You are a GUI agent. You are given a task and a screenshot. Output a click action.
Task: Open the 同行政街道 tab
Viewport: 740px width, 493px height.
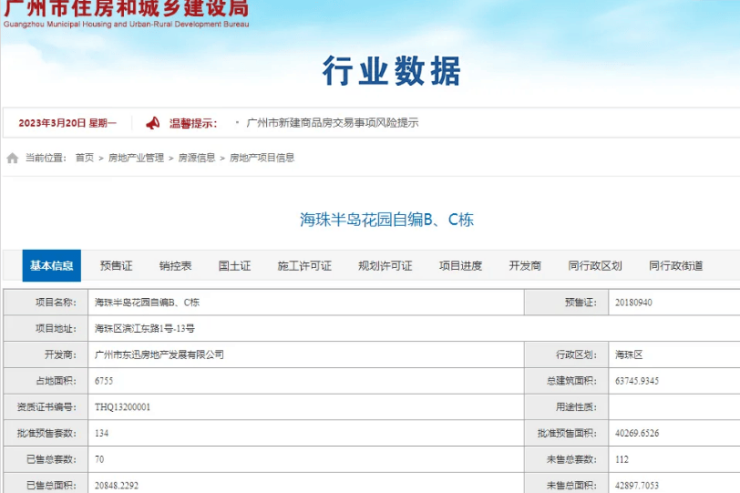(676, 266)
